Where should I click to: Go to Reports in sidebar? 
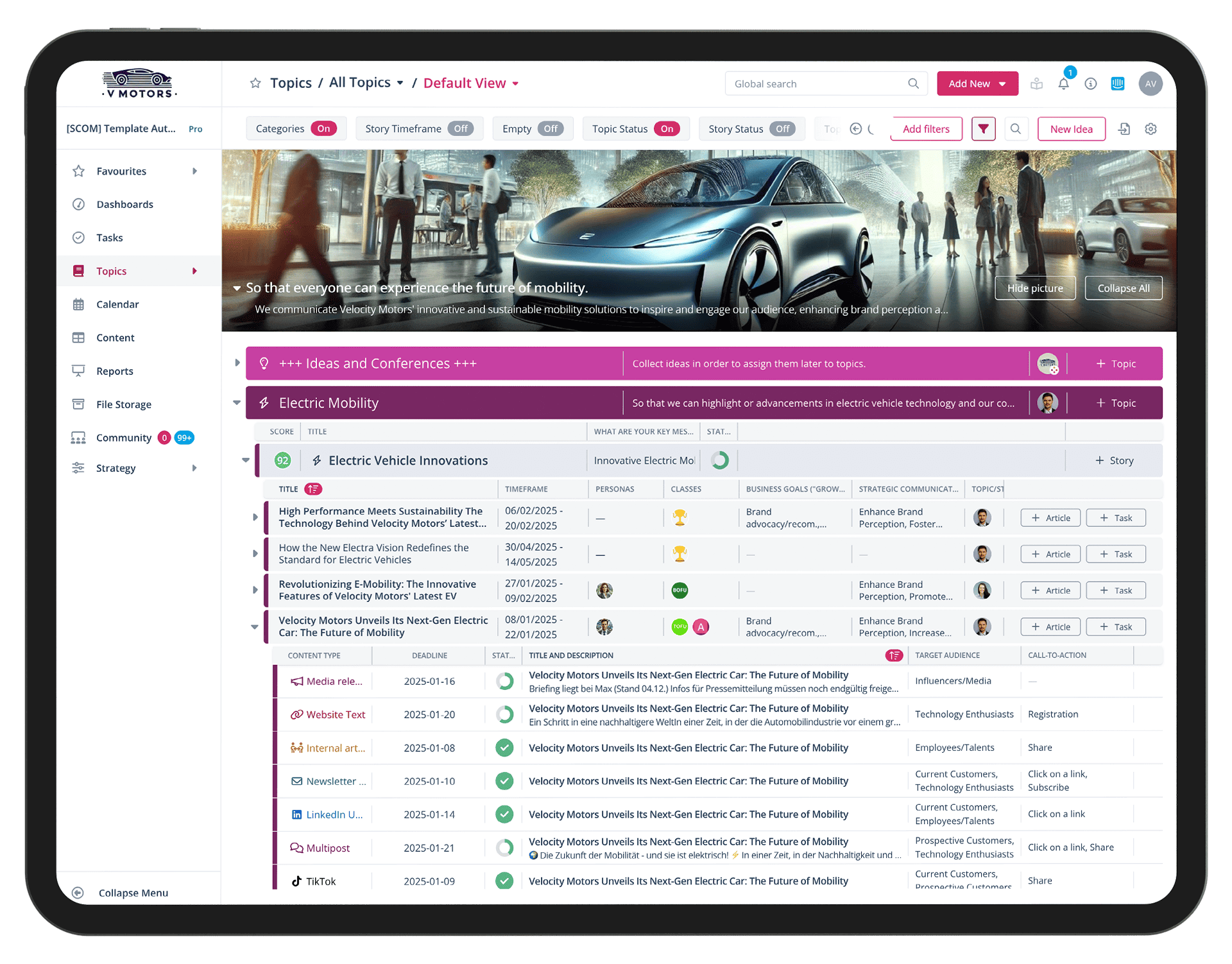click(x=115, y=371)
